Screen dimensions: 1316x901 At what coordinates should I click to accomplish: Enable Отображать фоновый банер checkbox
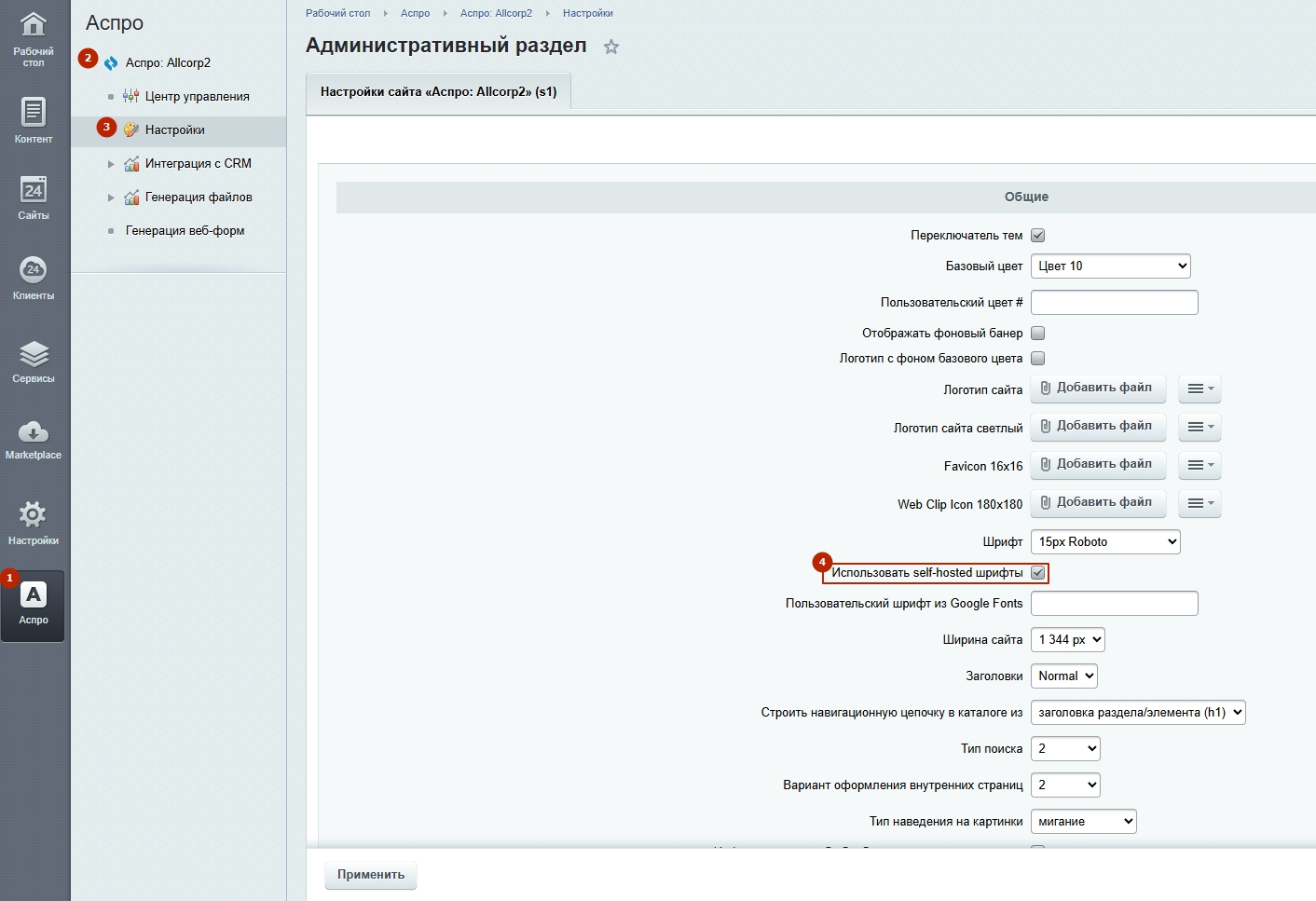point(1037,334)
